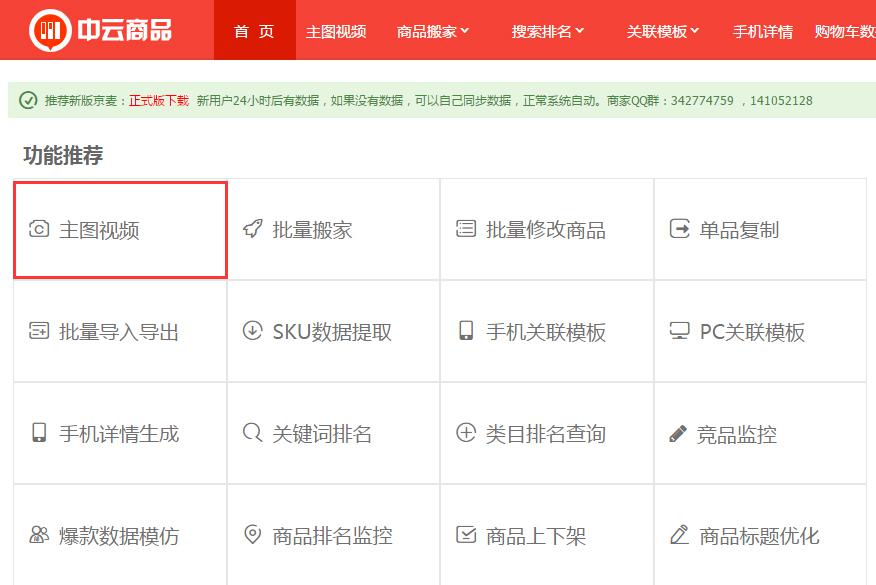Screen dimensions: 876x585
Task: Click the rocket icon beside 批量搬家
Action: click(x=253, y=229)
